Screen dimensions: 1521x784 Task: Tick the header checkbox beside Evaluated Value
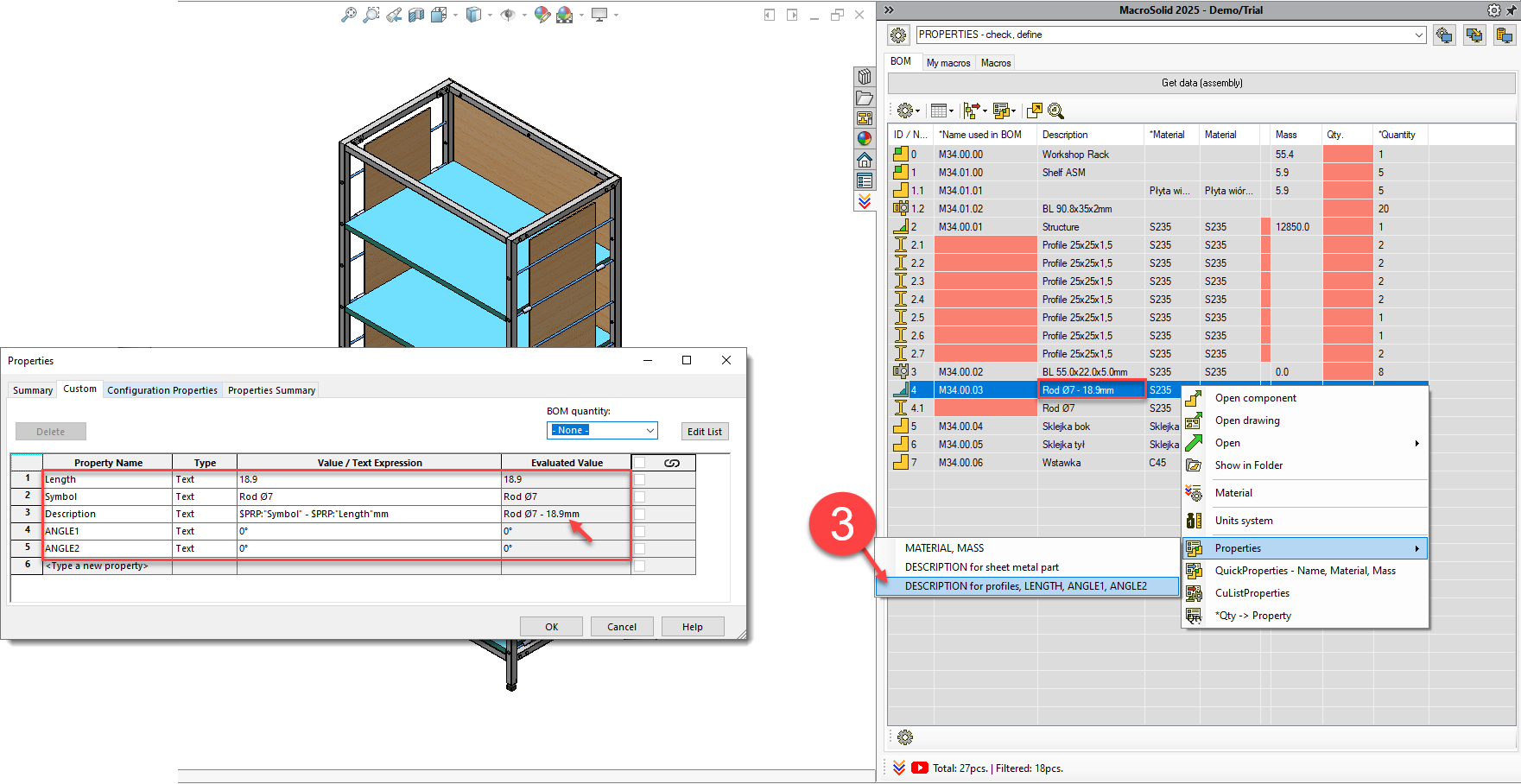tap(640, 463)
